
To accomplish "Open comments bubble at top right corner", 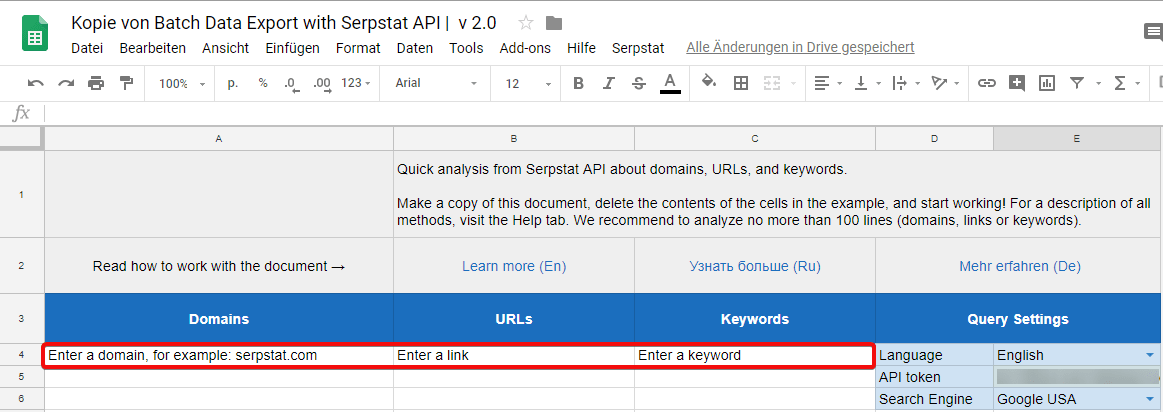I will click(x=1154, y=30).
